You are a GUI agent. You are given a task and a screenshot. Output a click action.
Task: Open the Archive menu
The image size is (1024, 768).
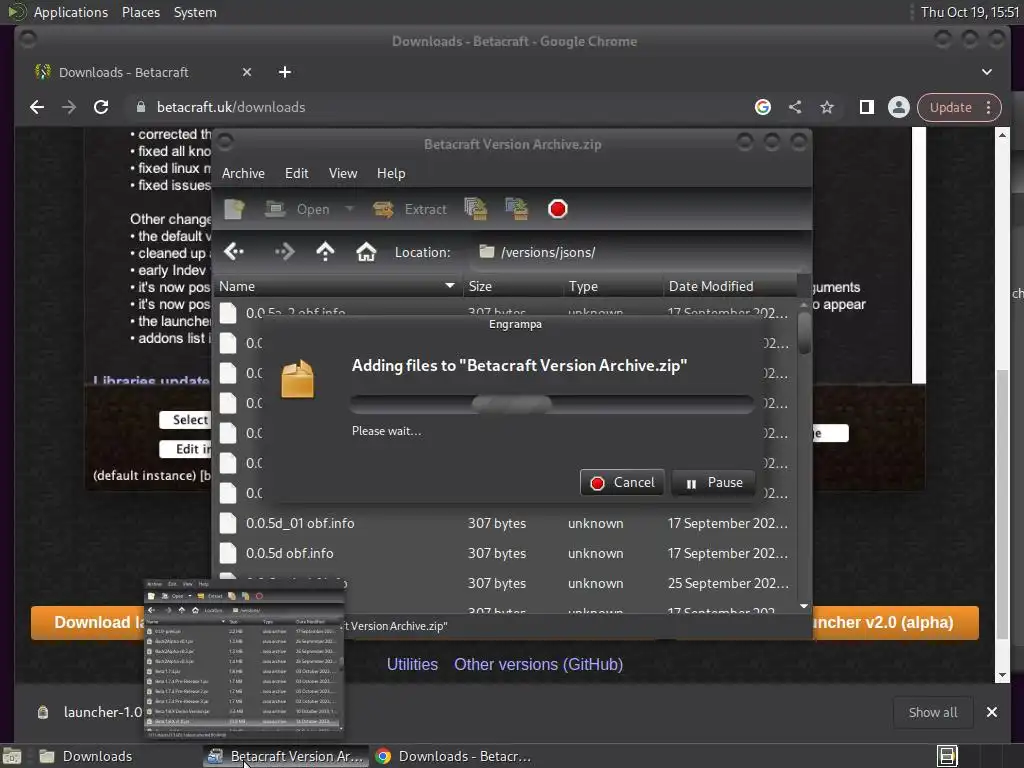[243, 173]
